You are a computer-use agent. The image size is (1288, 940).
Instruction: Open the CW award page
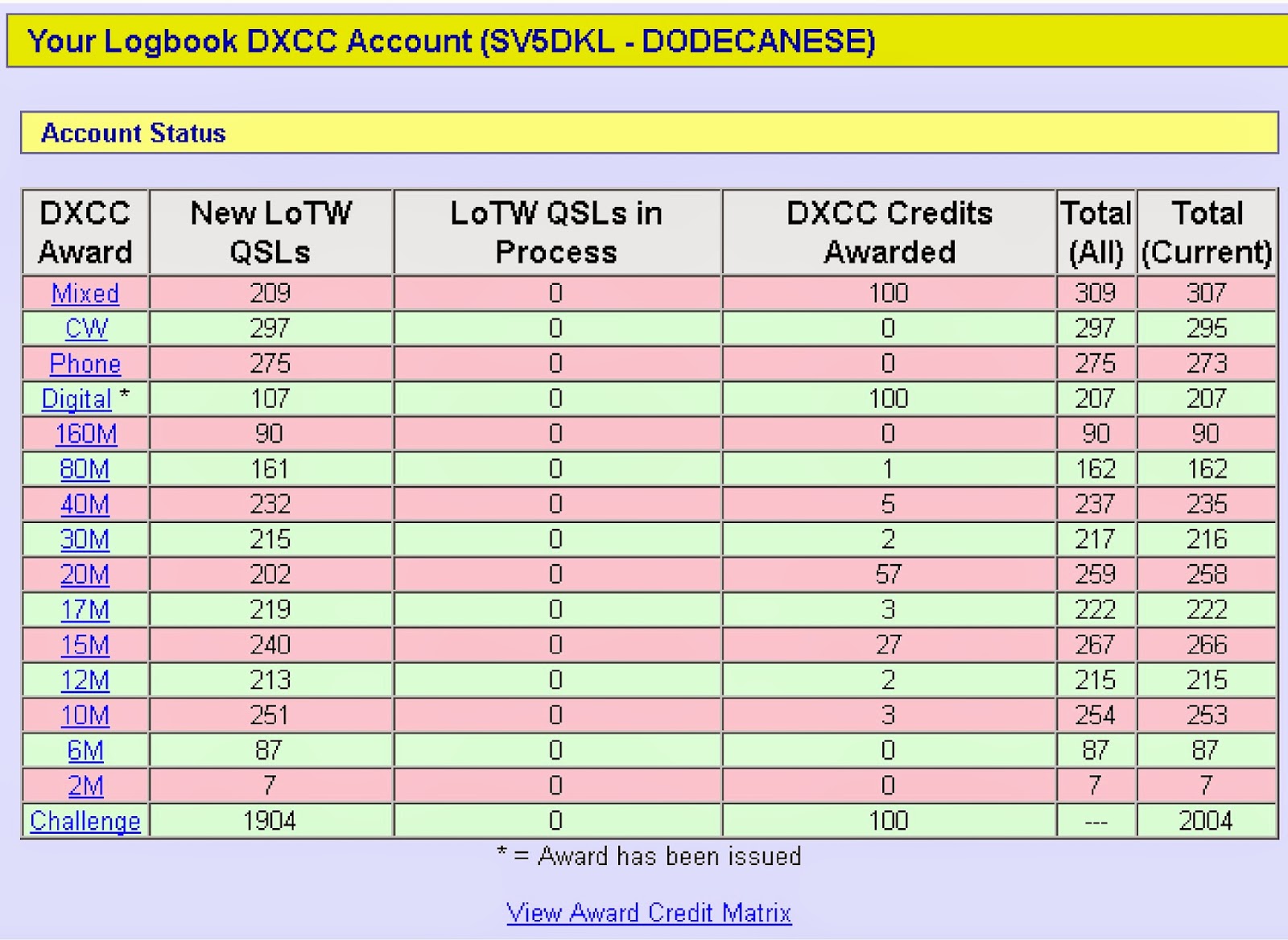(85, 328)
